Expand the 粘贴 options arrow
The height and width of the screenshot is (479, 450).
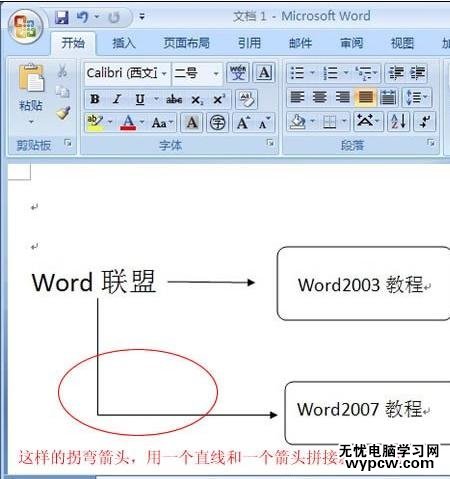point(31,122)
